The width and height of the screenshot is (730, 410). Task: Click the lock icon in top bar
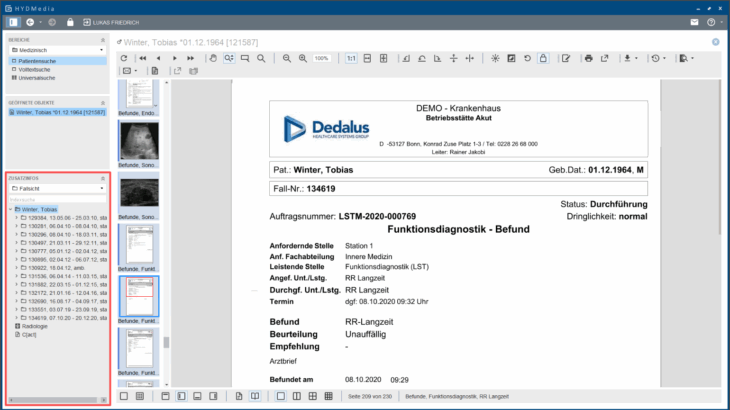tap(69, 21)
